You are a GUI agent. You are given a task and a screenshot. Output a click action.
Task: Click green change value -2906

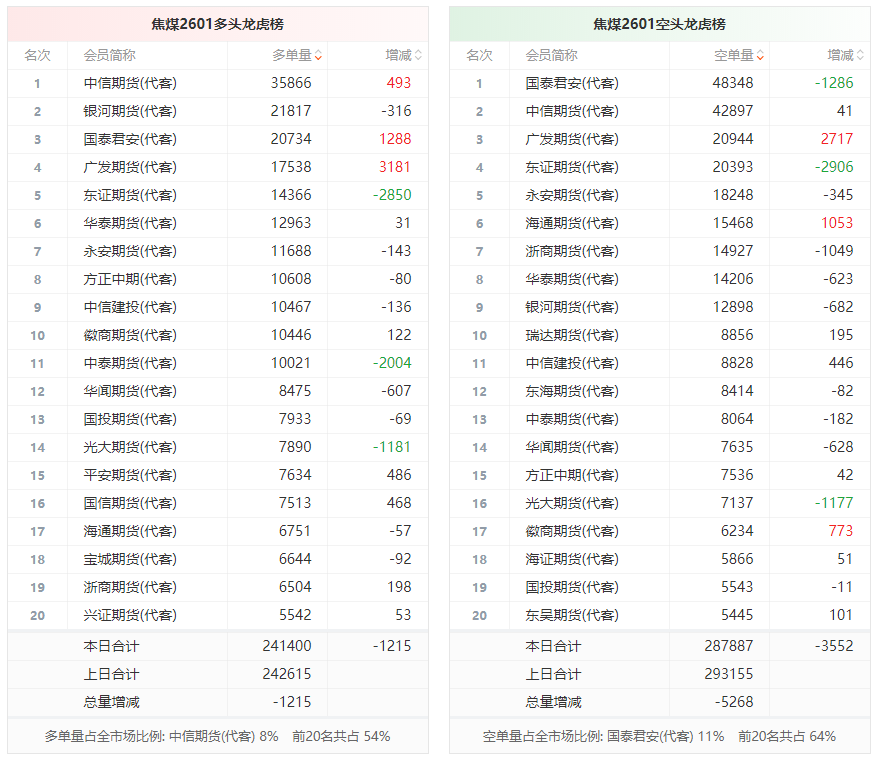click(834, 167)
